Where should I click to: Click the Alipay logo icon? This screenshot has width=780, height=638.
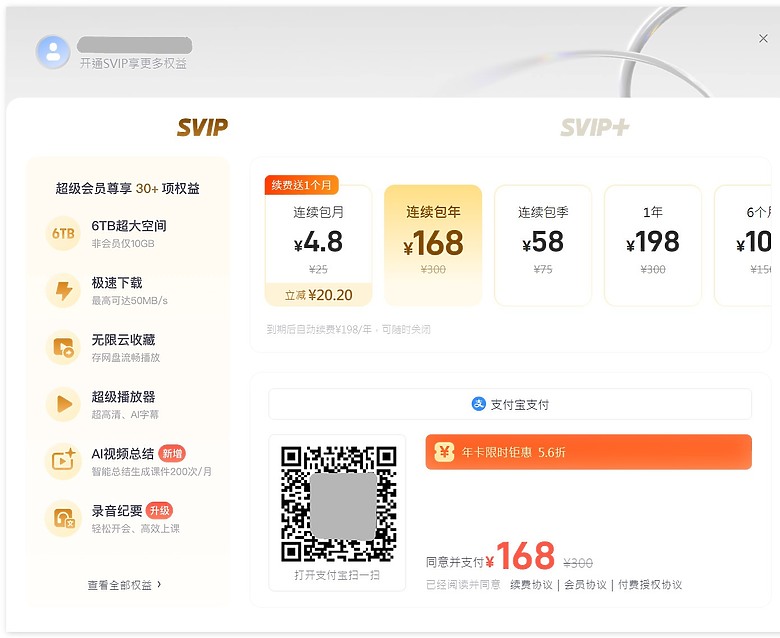pyautogui.click(x=479, y=404)
